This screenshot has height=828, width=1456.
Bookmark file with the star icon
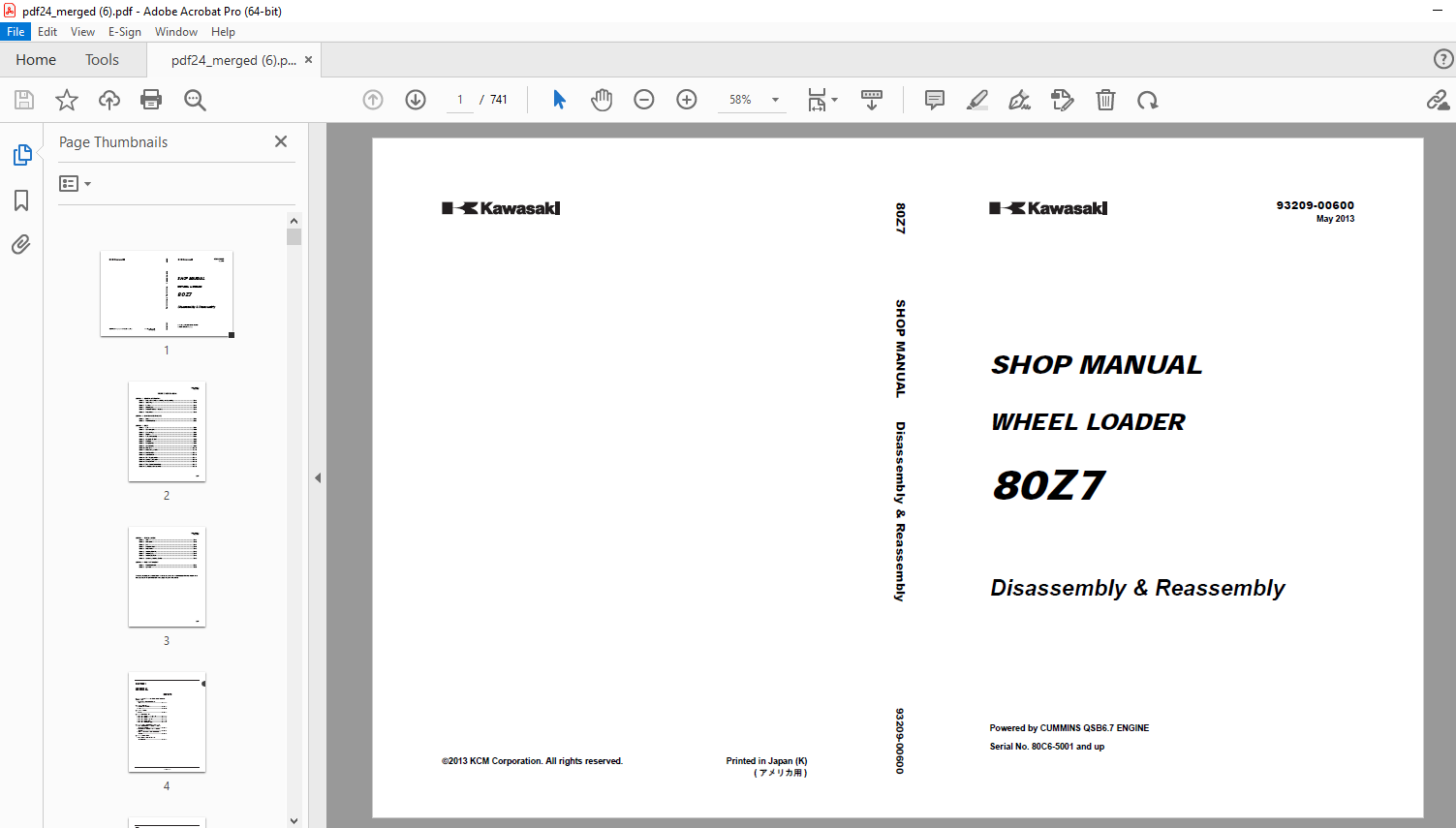tap(67, 100)
